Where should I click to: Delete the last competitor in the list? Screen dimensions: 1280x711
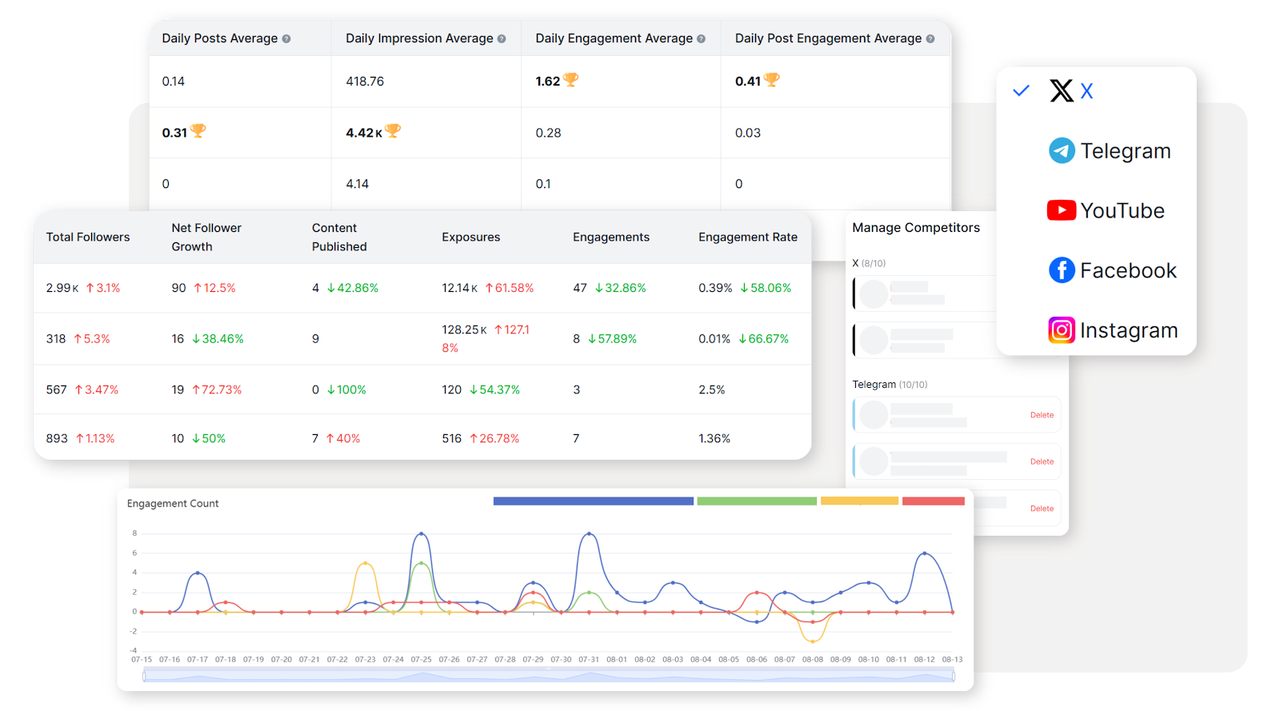(x=1041, y=508)
